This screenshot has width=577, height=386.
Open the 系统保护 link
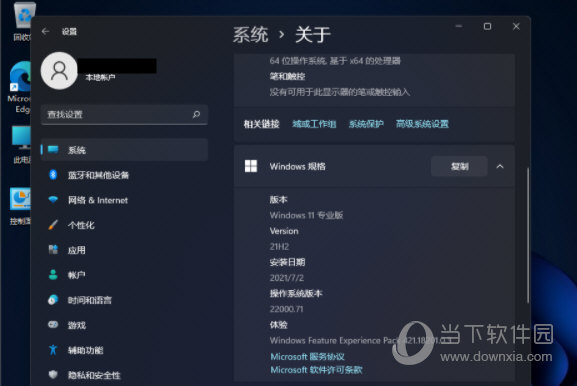click(366, 124)
